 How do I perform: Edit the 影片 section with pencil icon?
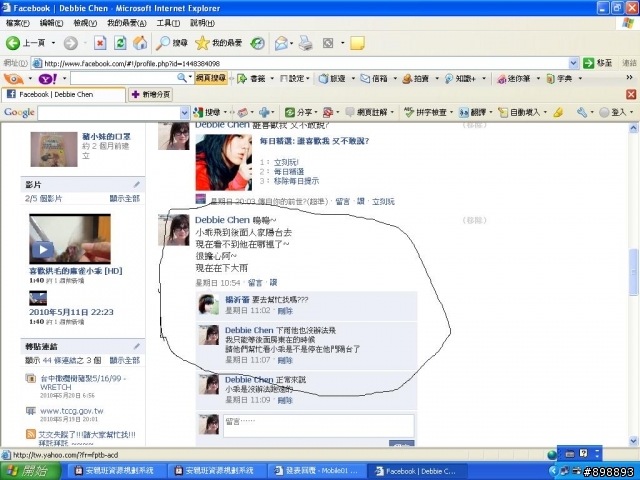[x=137, y=185]
